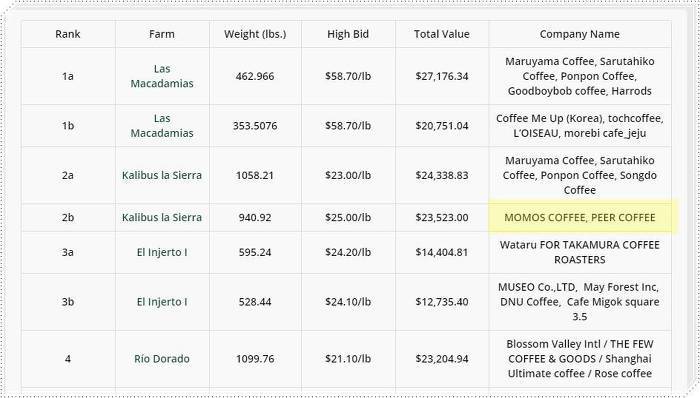The height and width of the screenshot is (398, 700).
Task: Click the Company Name column header
Action: tap(579, 34)
